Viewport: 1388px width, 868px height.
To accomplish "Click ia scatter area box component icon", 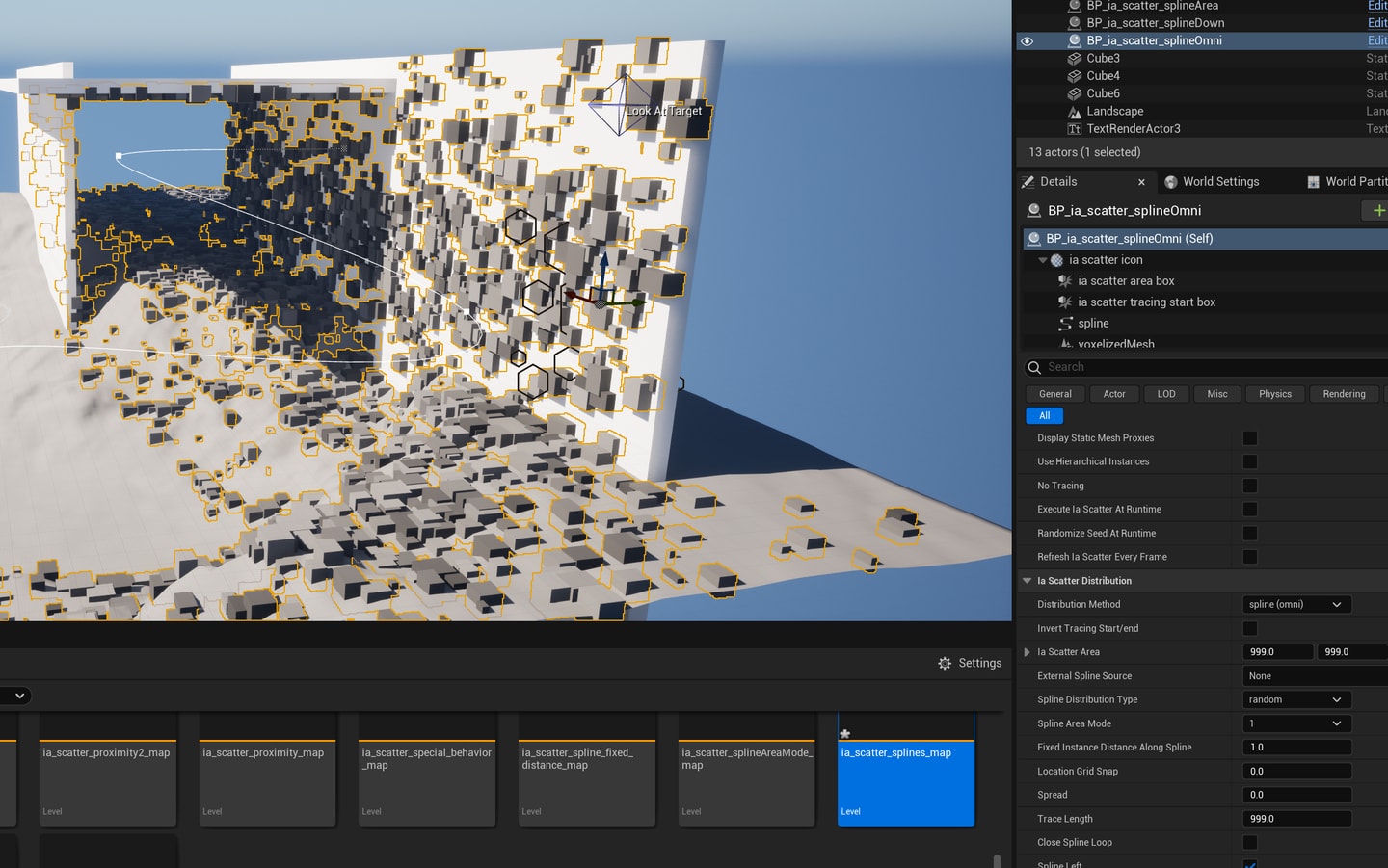I will pyautogui.click(x=1065, y=281).
